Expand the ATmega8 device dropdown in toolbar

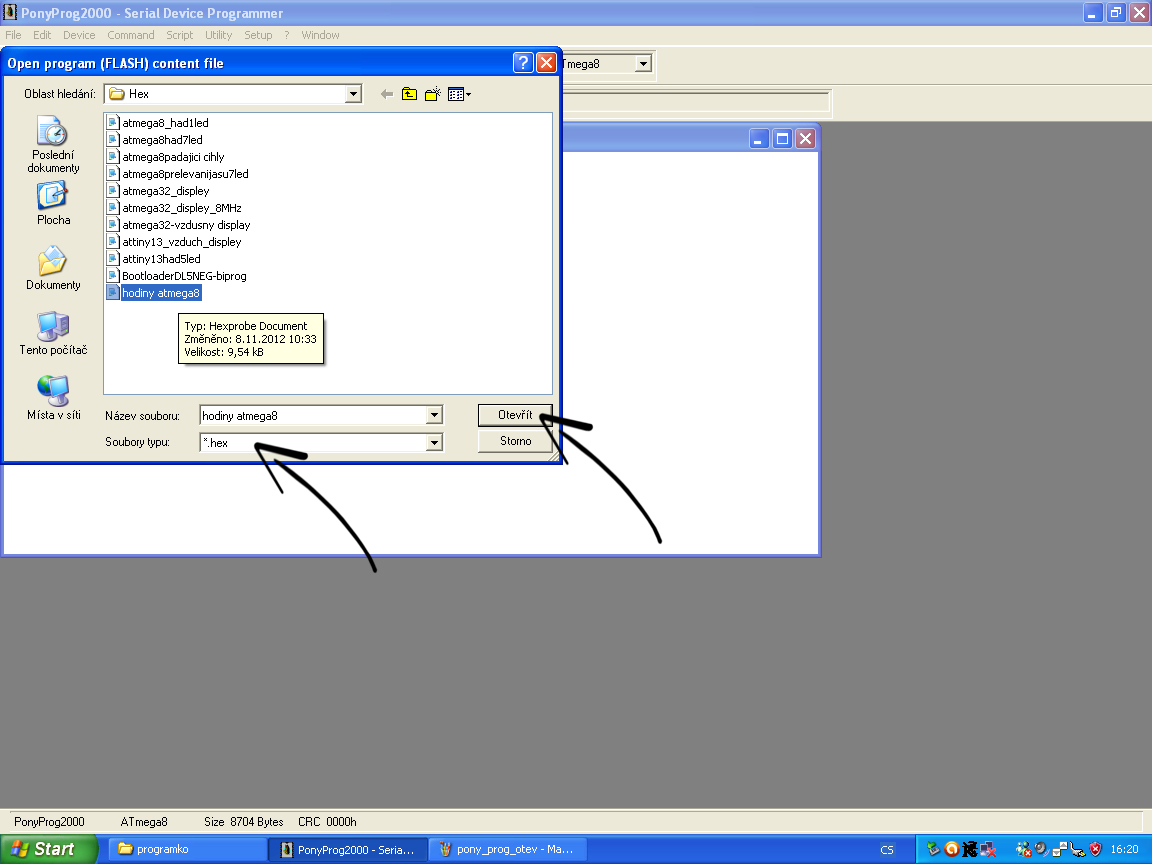click(643, 64)
